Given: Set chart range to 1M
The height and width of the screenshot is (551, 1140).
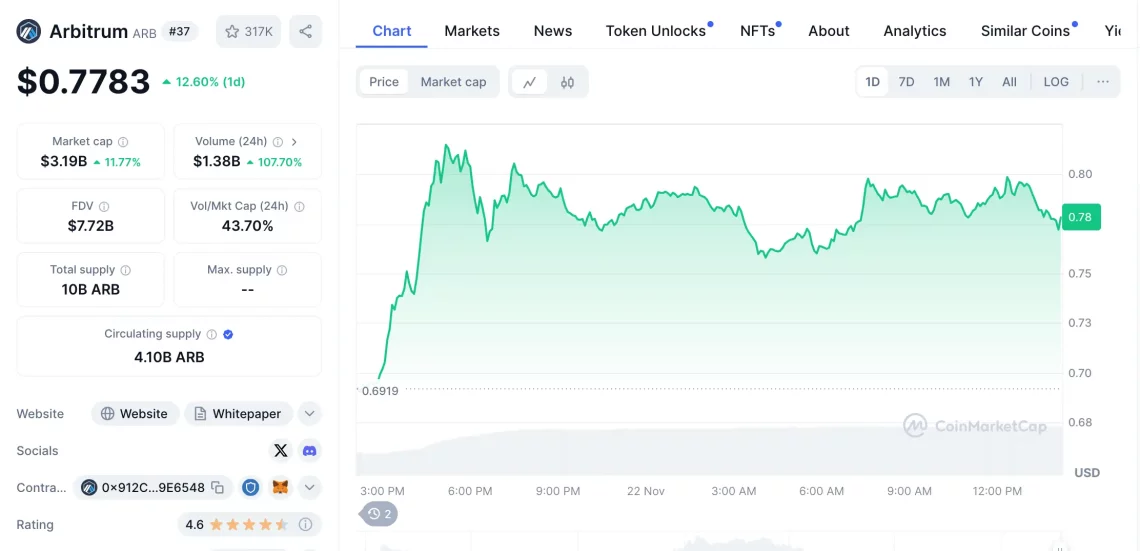Looking at the screenshot, I should (942, 81).
